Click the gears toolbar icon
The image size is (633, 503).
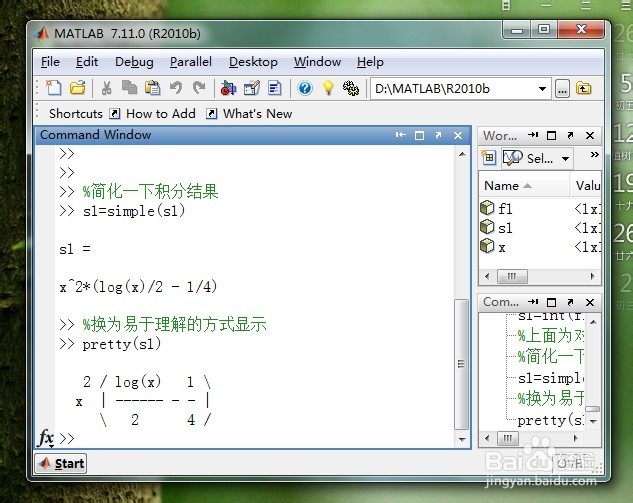tap(351, 88)
